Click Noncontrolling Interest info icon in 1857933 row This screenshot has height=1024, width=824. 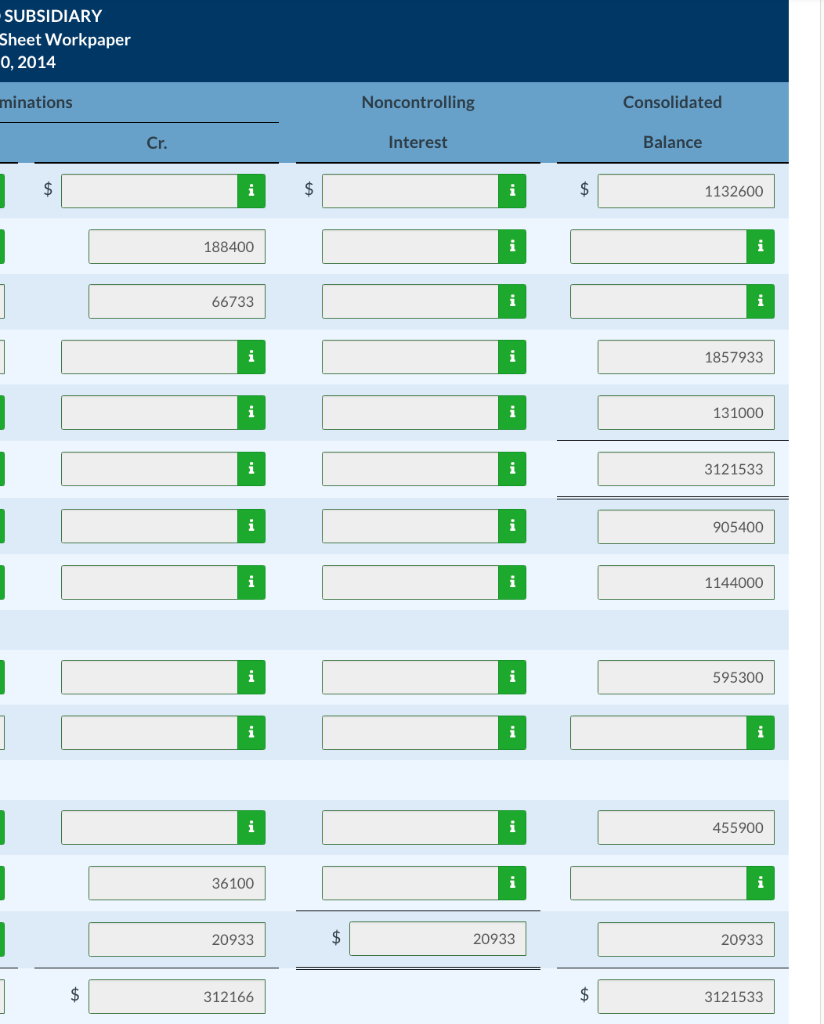click(512, 357)
